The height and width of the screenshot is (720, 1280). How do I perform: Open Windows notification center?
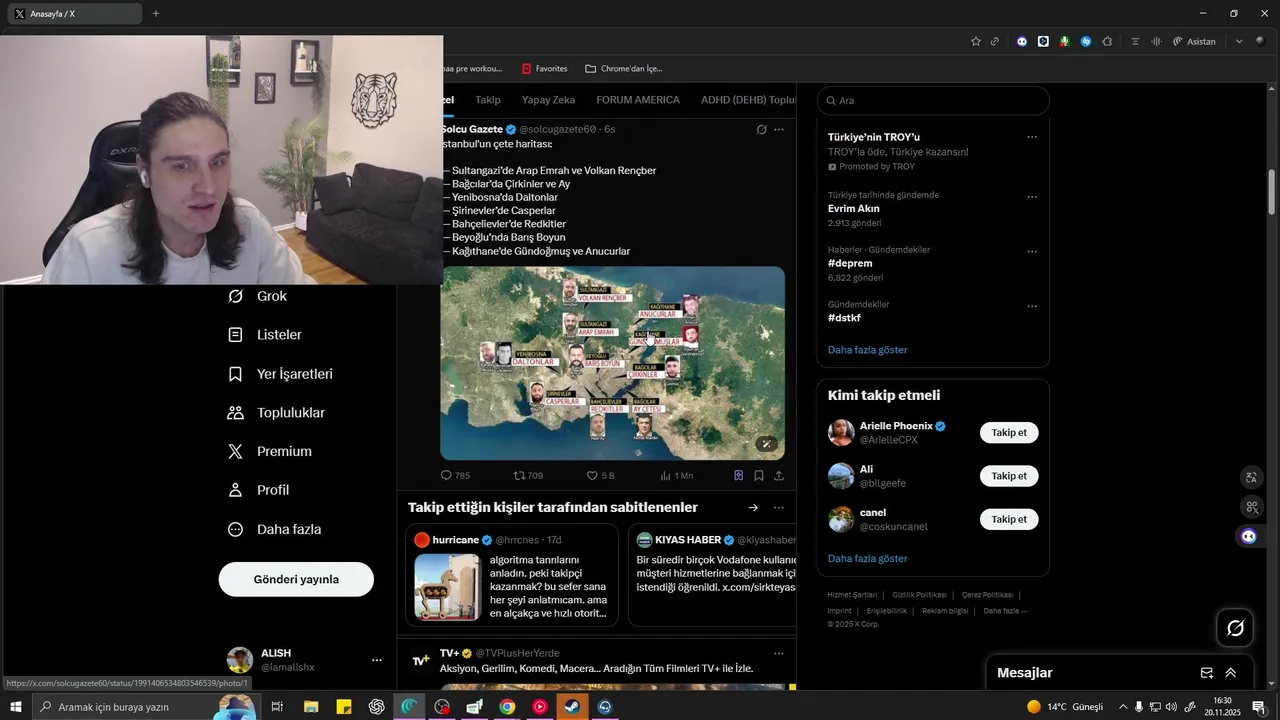(x=1258, y=707)
